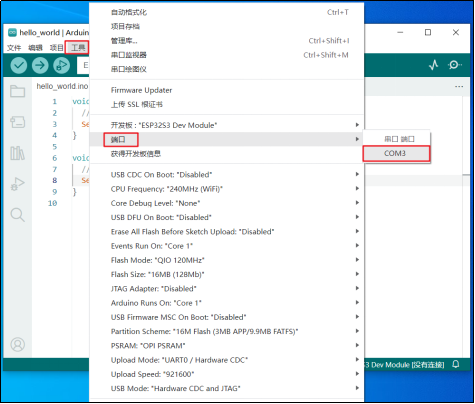Click line number 1 in editor gutter
This screenshot has width=475, height=404.
(x=55, y=101)
